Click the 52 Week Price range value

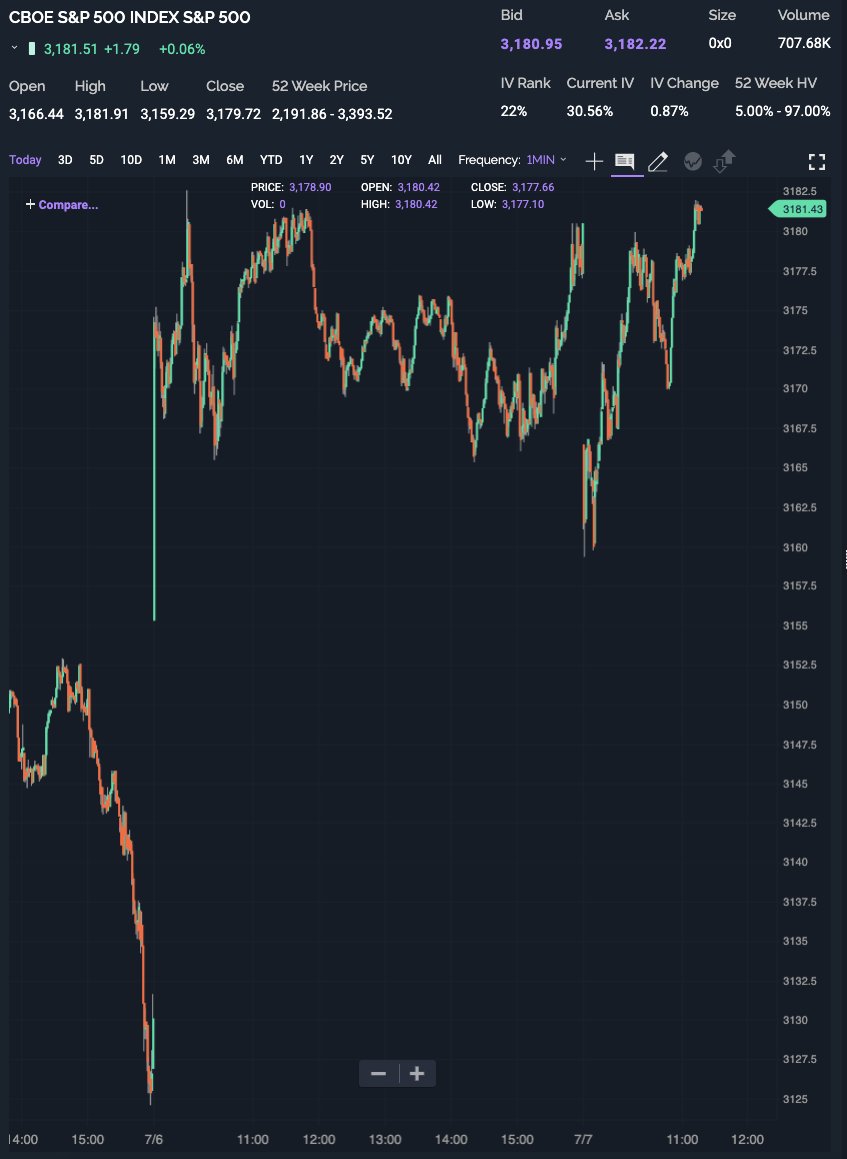tap(332, 114)
